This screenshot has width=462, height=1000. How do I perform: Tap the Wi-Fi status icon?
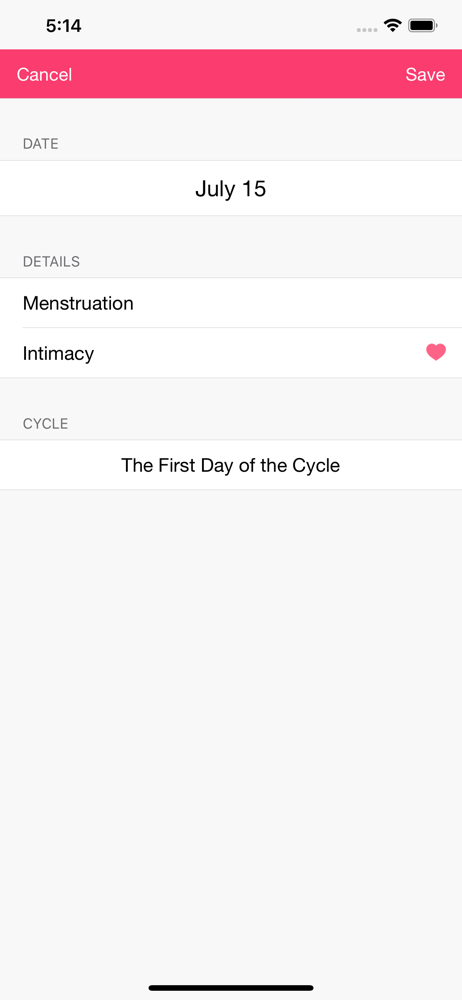click(x=392, y=26)
